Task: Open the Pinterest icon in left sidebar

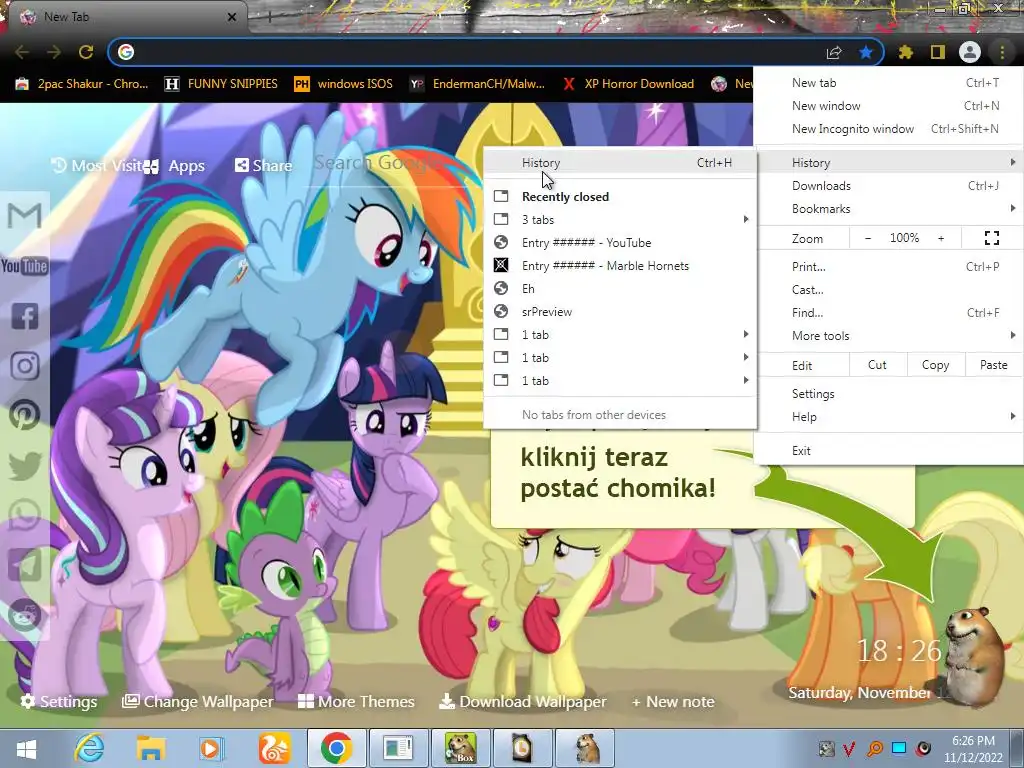Action: click(25, 415)
